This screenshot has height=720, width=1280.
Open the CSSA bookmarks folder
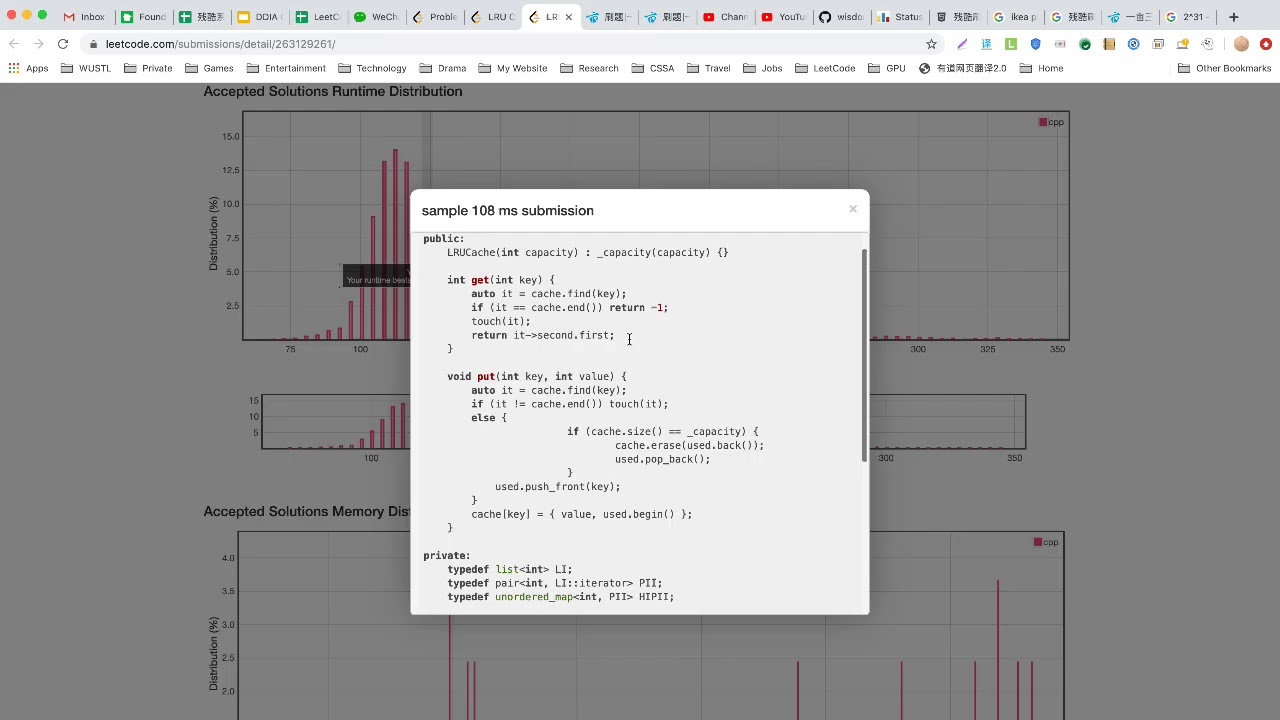[652, 68]
